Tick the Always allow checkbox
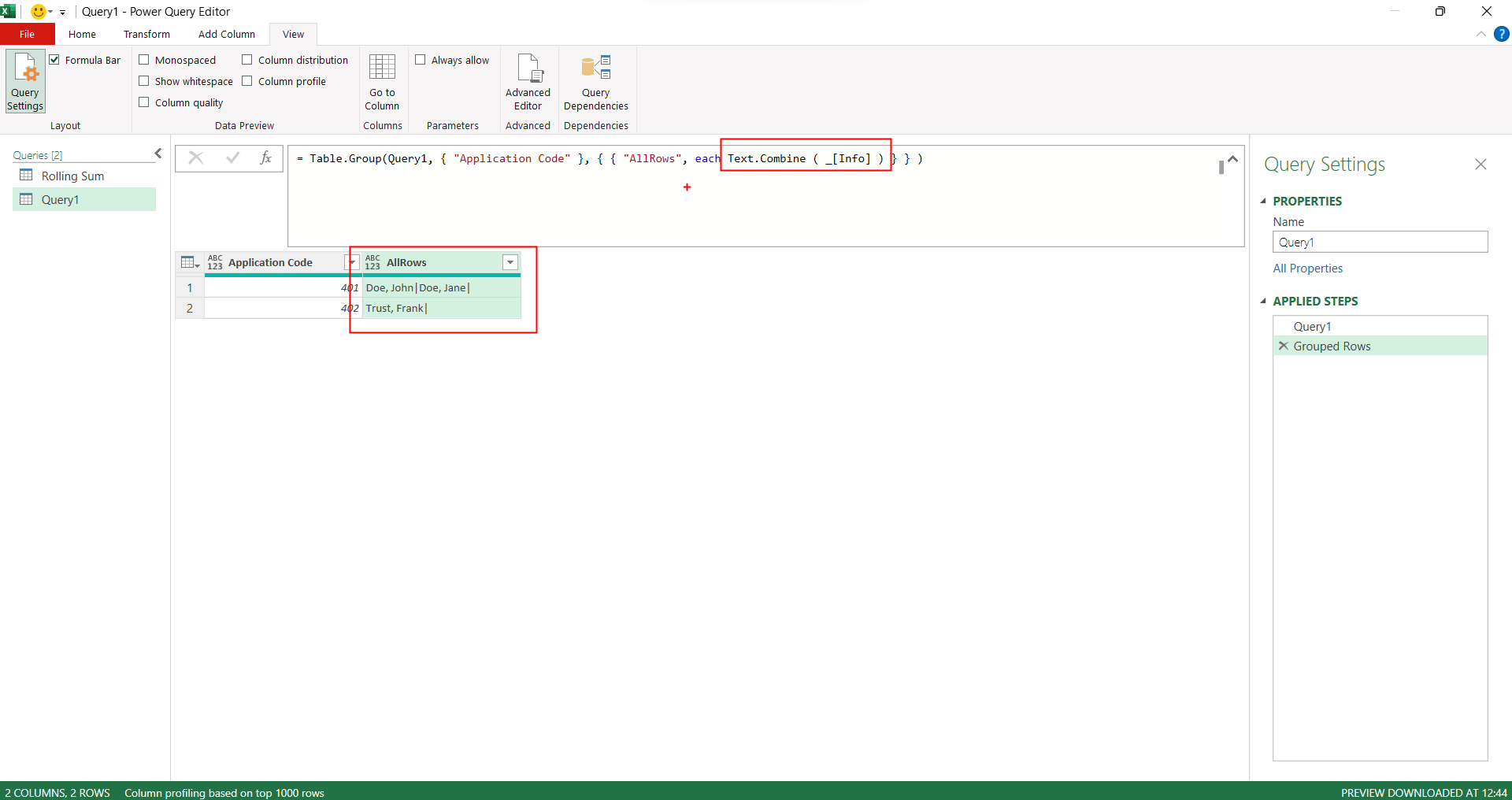 click(421, 60)
